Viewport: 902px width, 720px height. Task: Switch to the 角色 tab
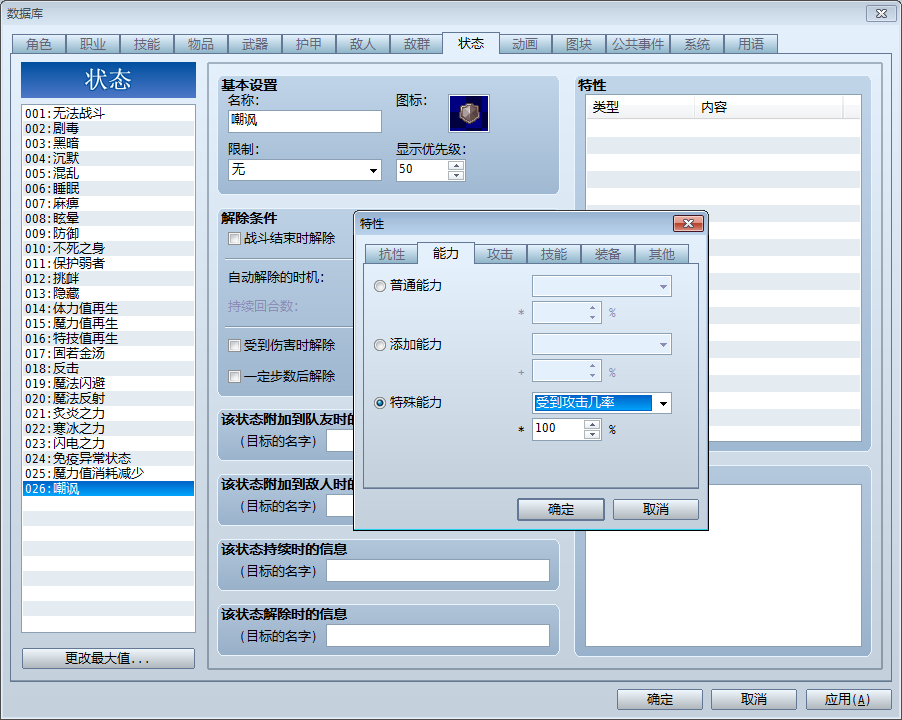click(x=39, y=44)
